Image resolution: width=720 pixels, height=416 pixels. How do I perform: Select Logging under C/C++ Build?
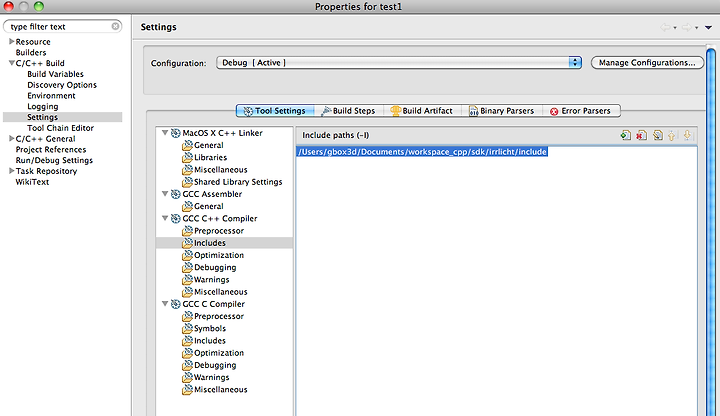pyautogui.click(x=43, y=107)
